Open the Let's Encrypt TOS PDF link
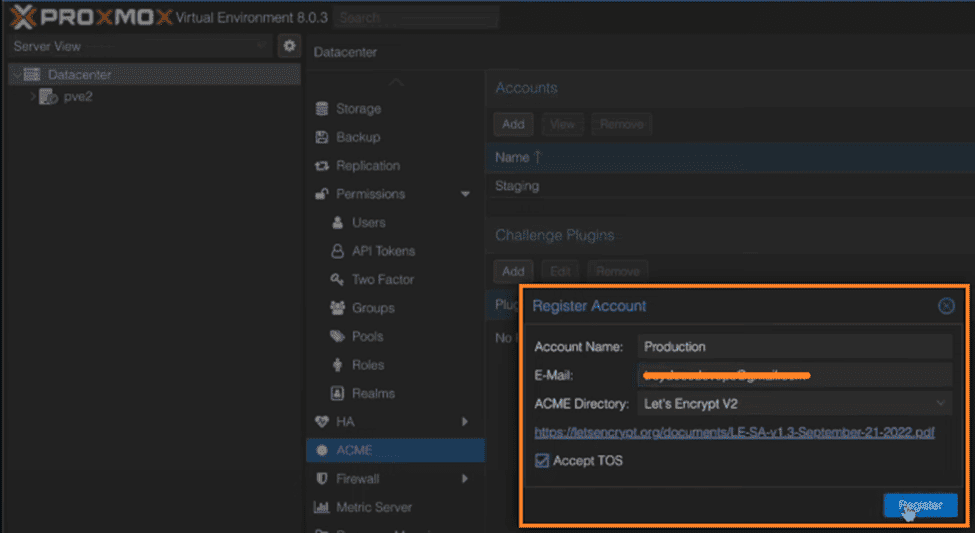975x533 pixels. [734, 432]
